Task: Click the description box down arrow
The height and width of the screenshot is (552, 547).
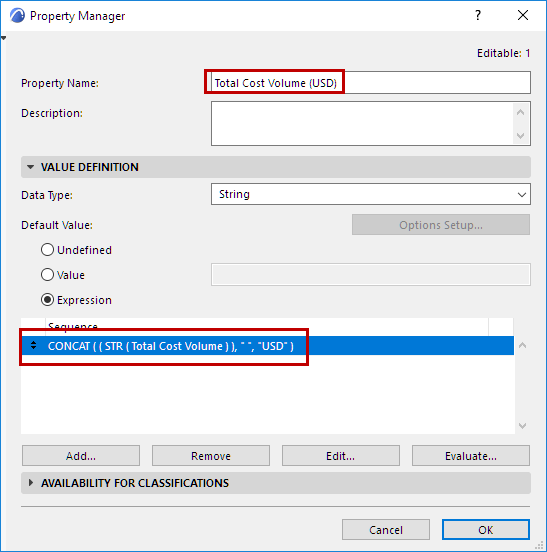Action: (521, 136)
